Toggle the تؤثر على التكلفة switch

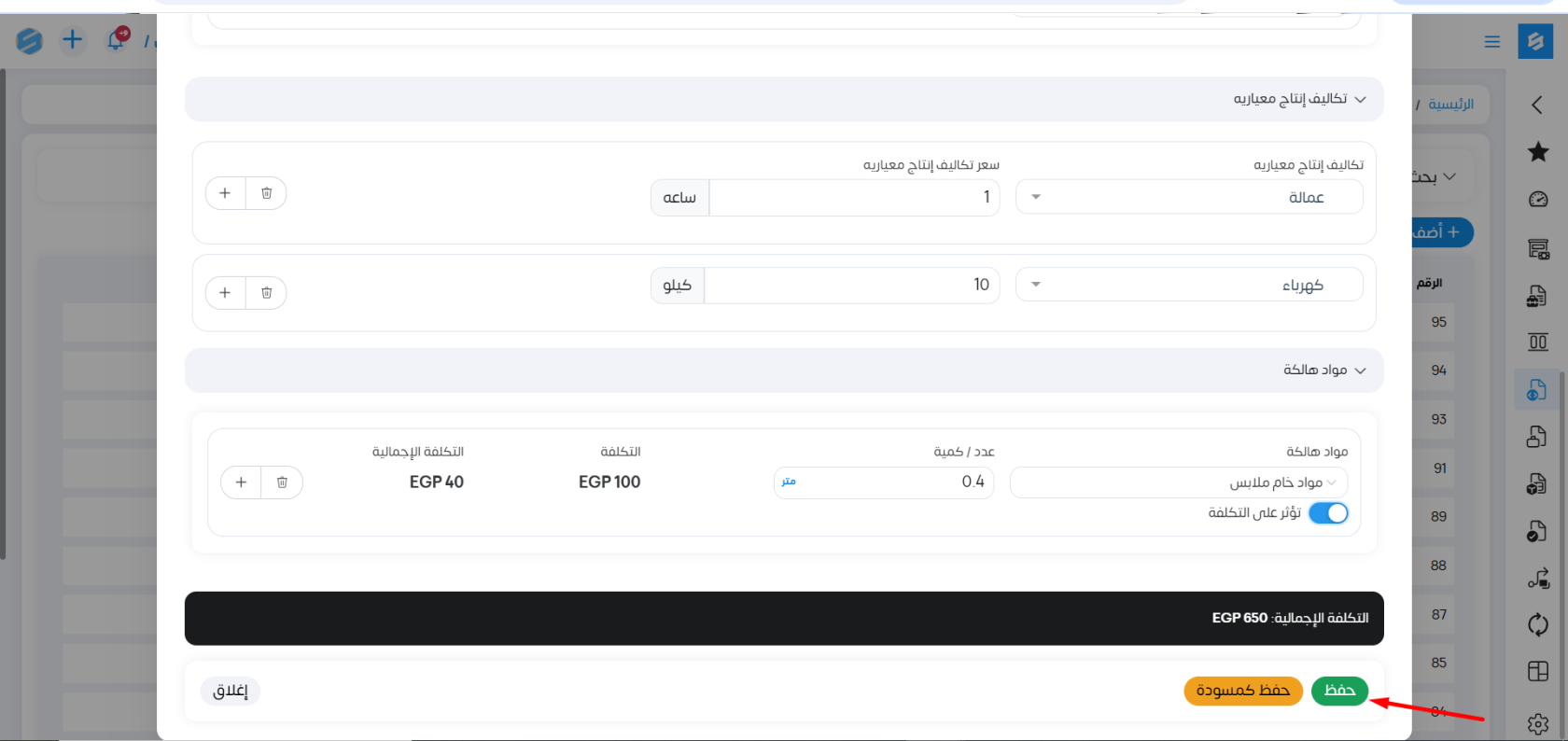1328,513
